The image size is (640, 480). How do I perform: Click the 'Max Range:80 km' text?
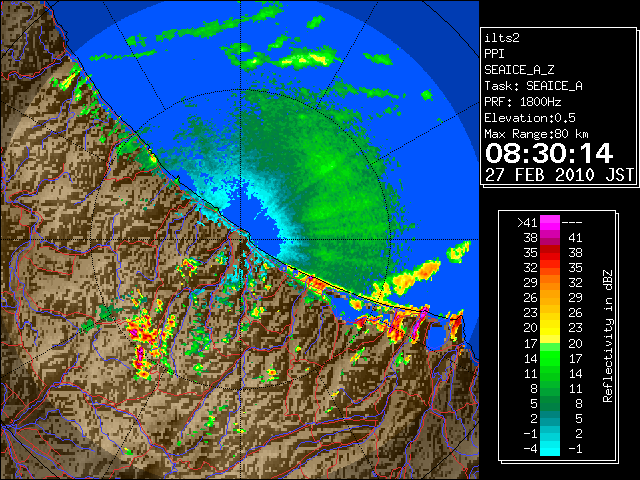point(536,134)
